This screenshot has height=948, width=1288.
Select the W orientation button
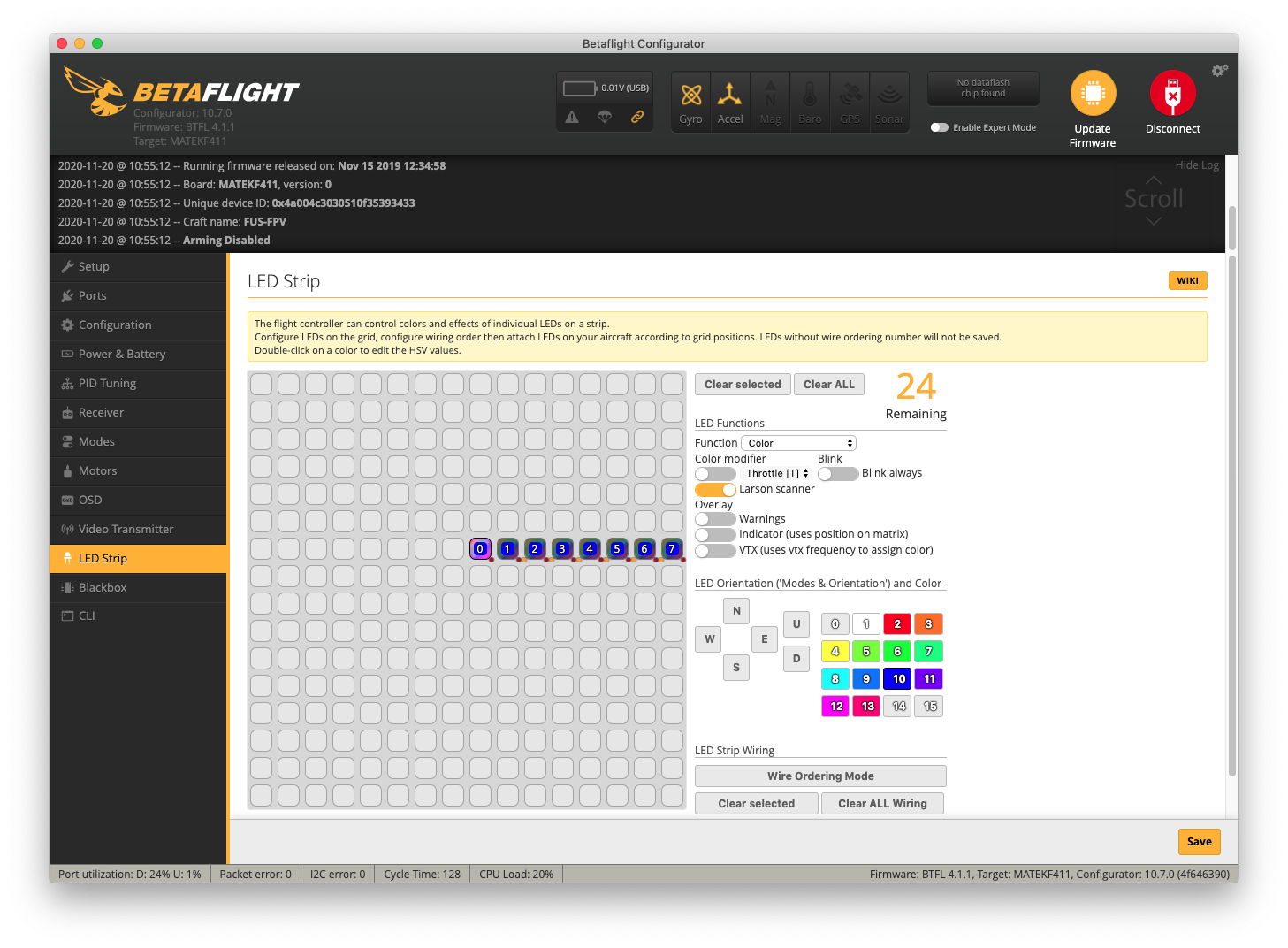pyautogui.click(x=708, y=639)
